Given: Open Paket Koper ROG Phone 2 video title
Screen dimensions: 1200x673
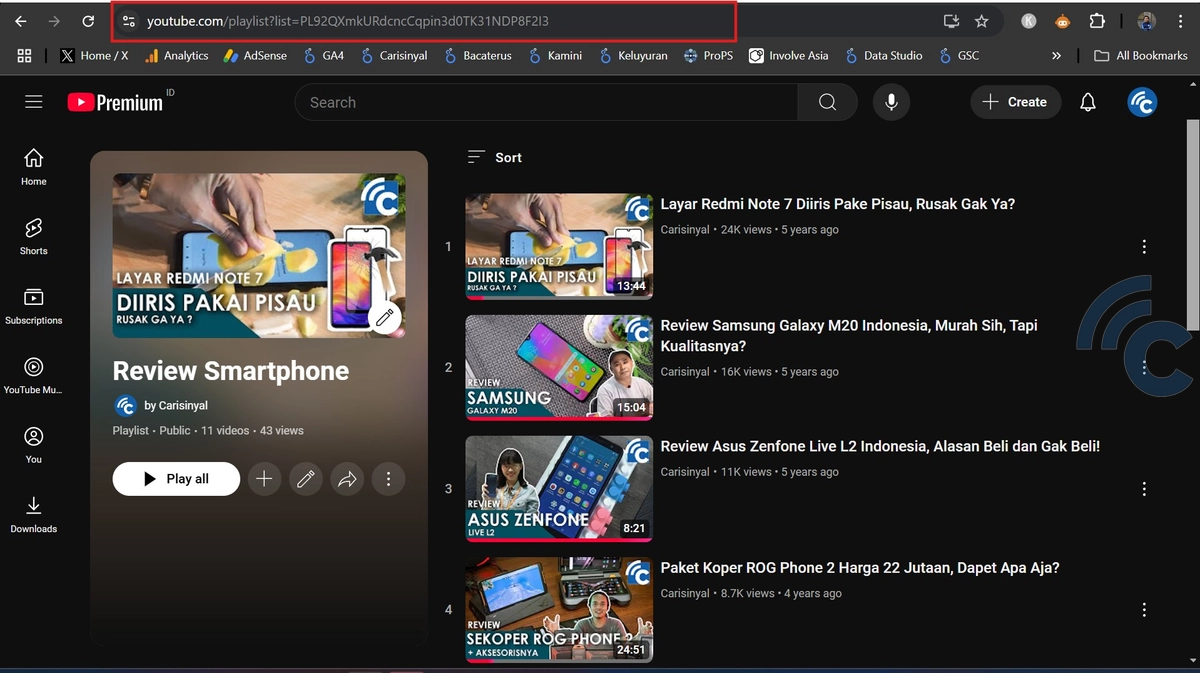Looking at the screenshot, I should click(x=860, y=568).
